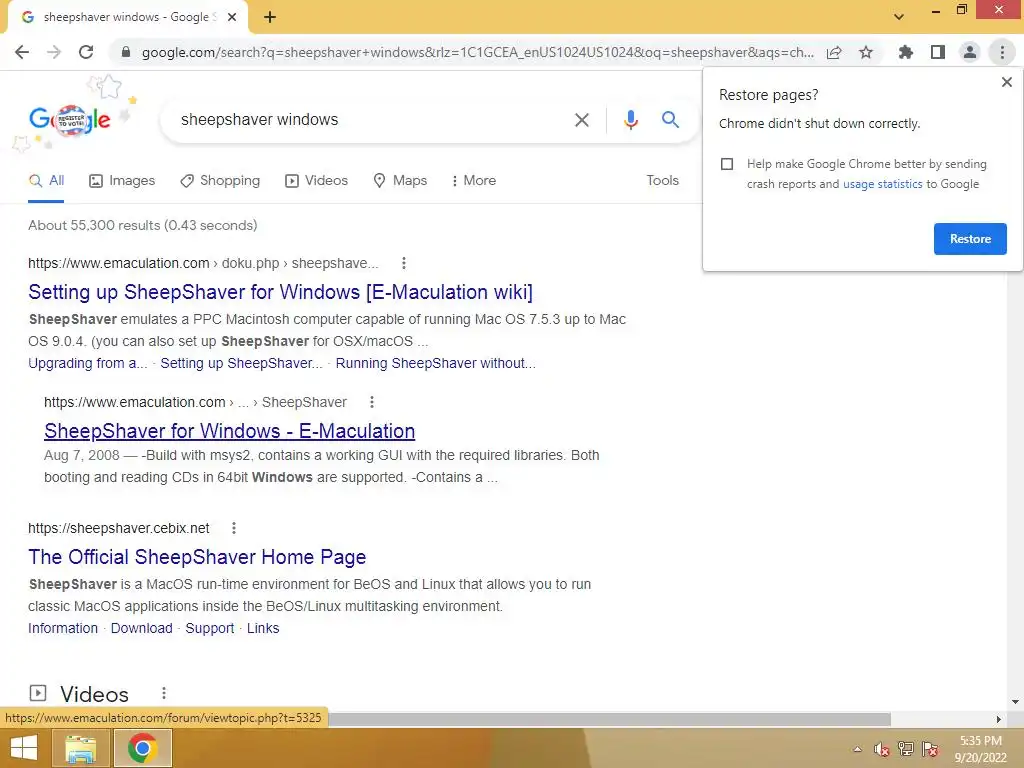1024x768 pixels.
Task: Open tab search chevron in title bar
Action: (899, 17)
